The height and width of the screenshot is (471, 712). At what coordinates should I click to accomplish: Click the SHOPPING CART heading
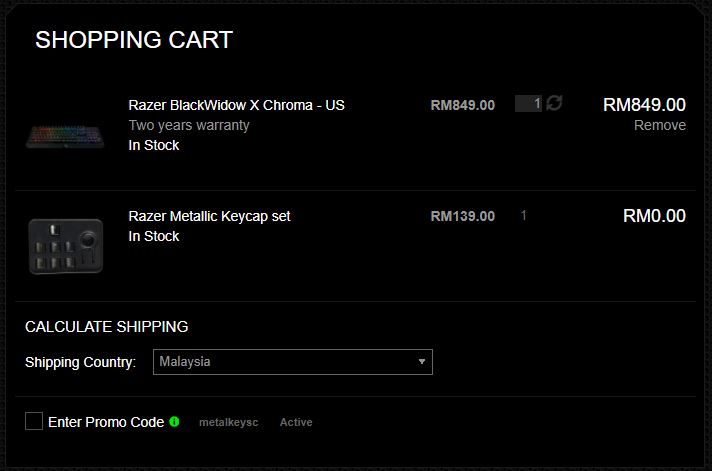(134, 40)
